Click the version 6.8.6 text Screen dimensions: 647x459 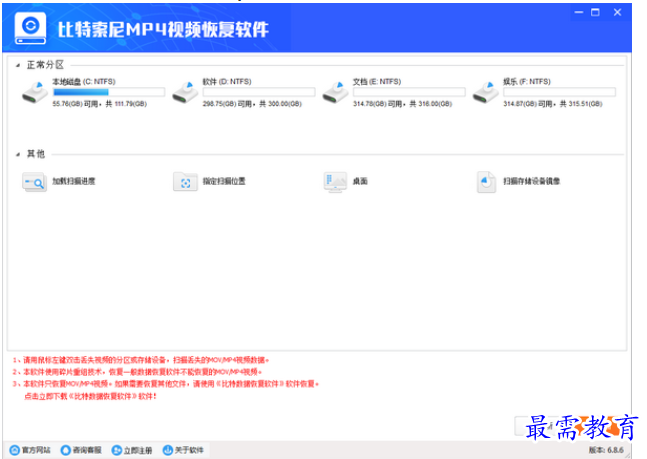(606, 450)
